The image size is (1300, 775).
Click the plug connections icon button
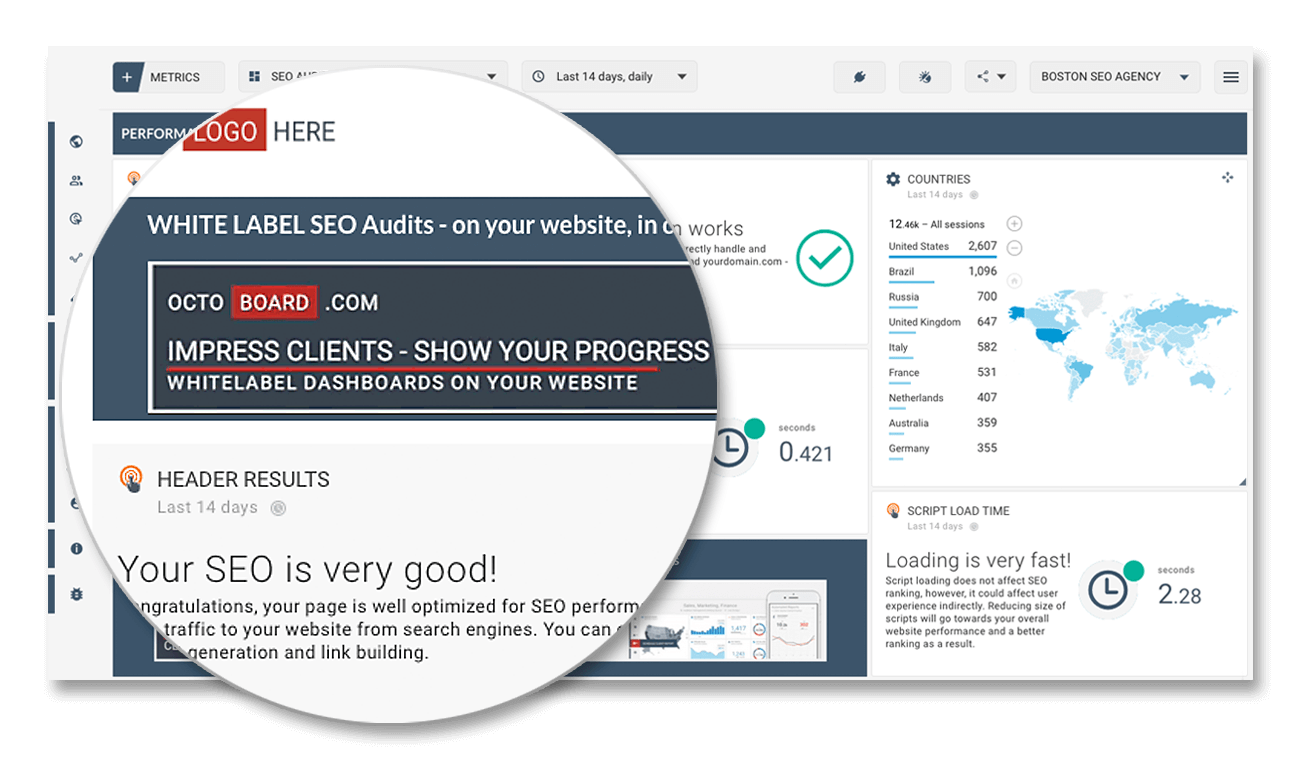point(859,77)
